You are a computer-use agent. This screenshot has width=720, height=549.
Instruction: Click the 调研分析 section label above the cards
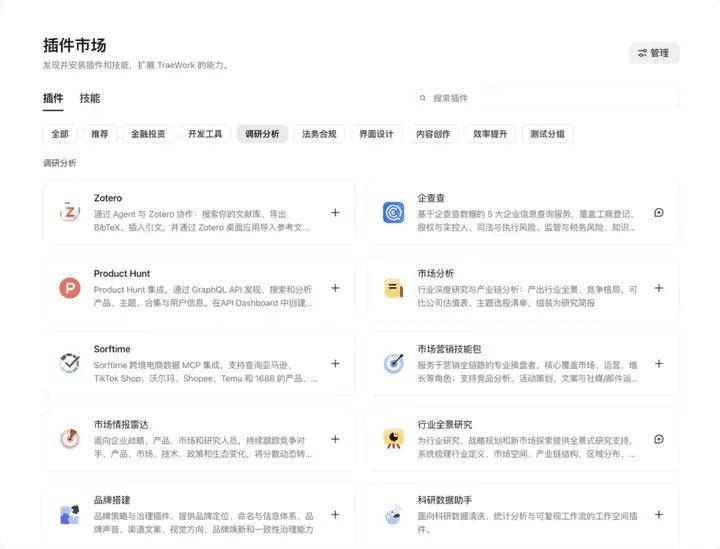pos(60,163)
